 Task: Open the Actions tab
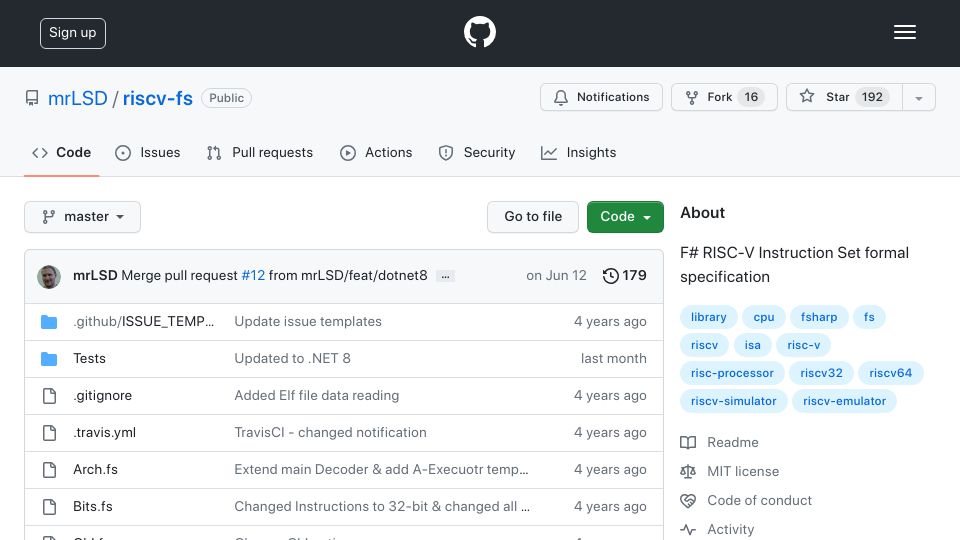click(376, 152)
